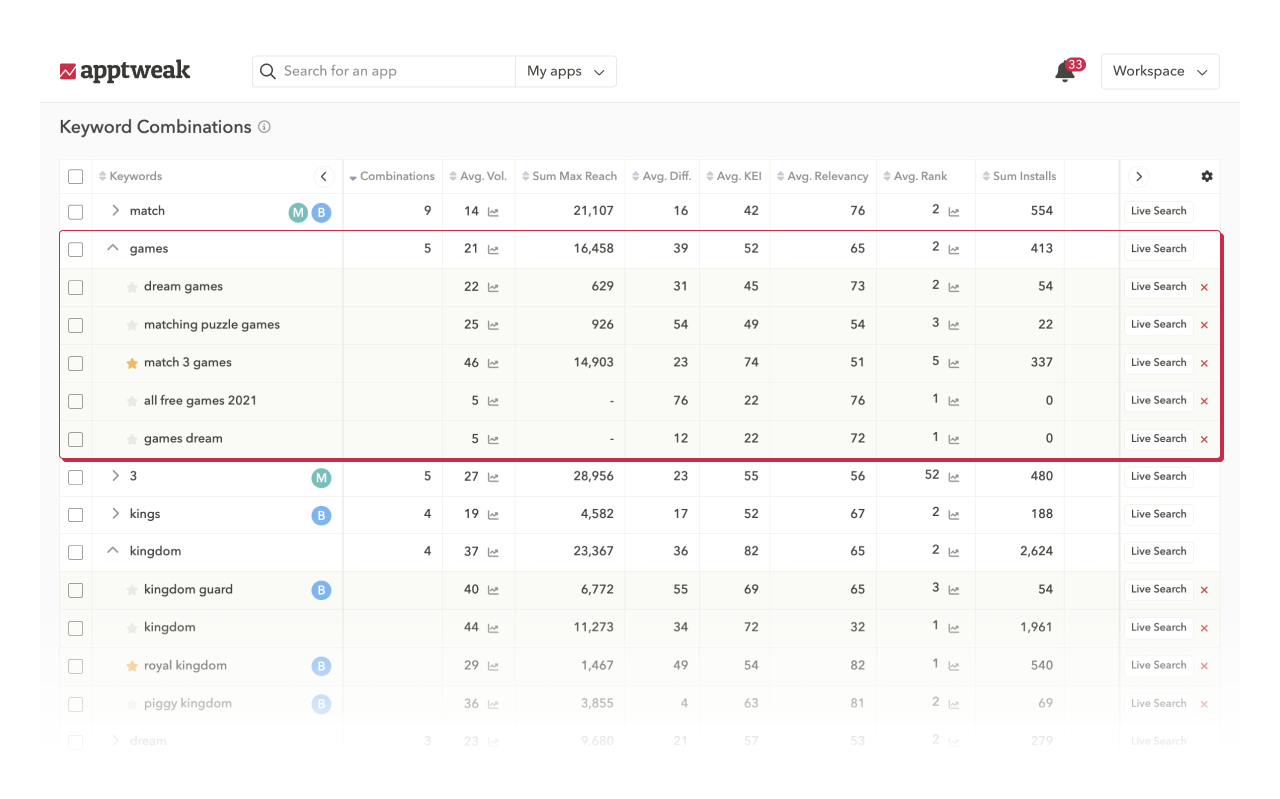Expand the 'match' keyword group

[x=116, y=210]
